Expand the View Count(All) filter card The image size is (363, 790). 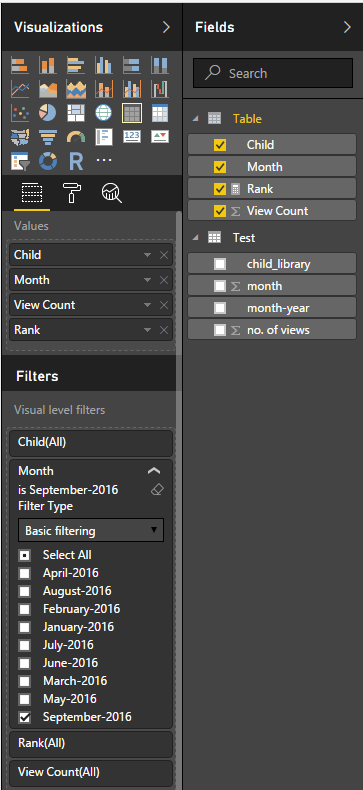click(x=91, y=772)
